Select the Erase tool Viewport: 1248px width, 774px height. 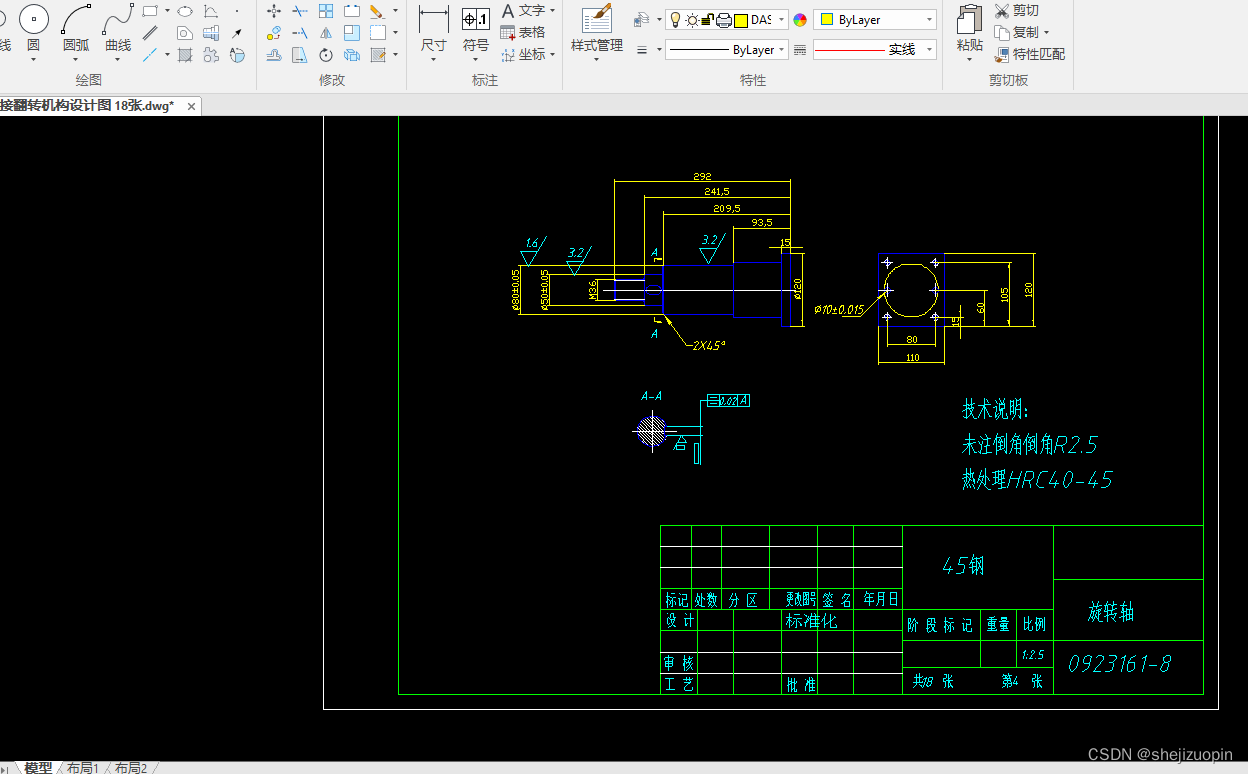point(377,11)
